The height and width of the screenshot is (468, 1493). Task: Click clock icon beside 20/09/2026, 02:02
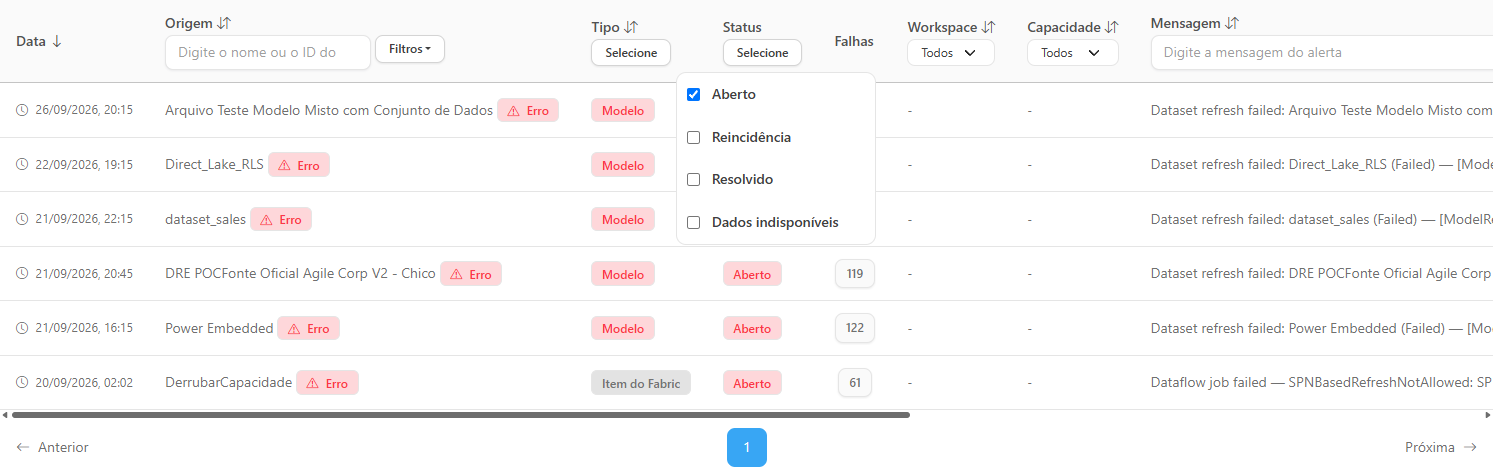click(22, 383)
